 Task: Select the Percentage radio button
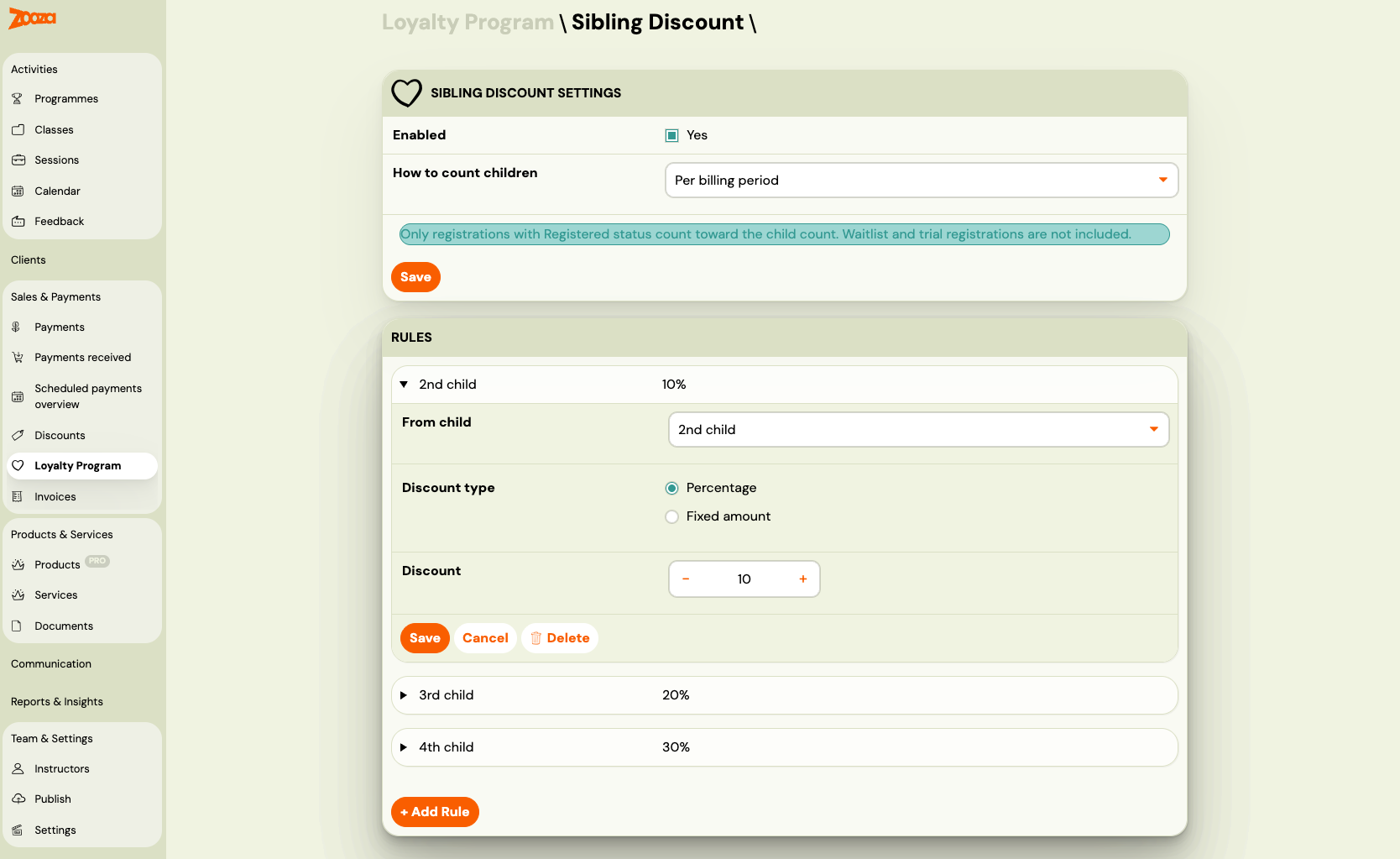(x=671, y=487)
